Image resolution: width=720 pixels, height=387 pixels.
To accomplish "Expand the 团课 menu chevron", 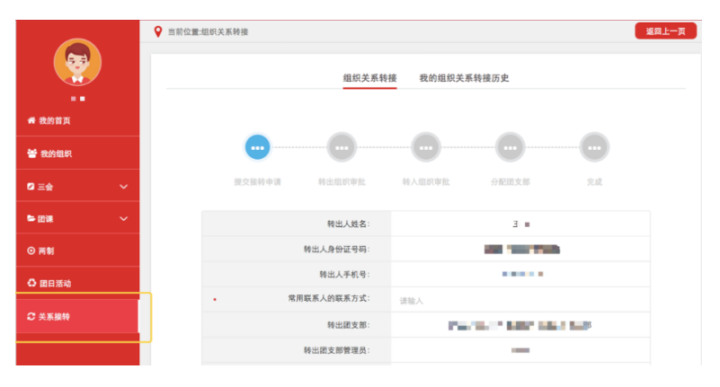I will coord(124,219).
